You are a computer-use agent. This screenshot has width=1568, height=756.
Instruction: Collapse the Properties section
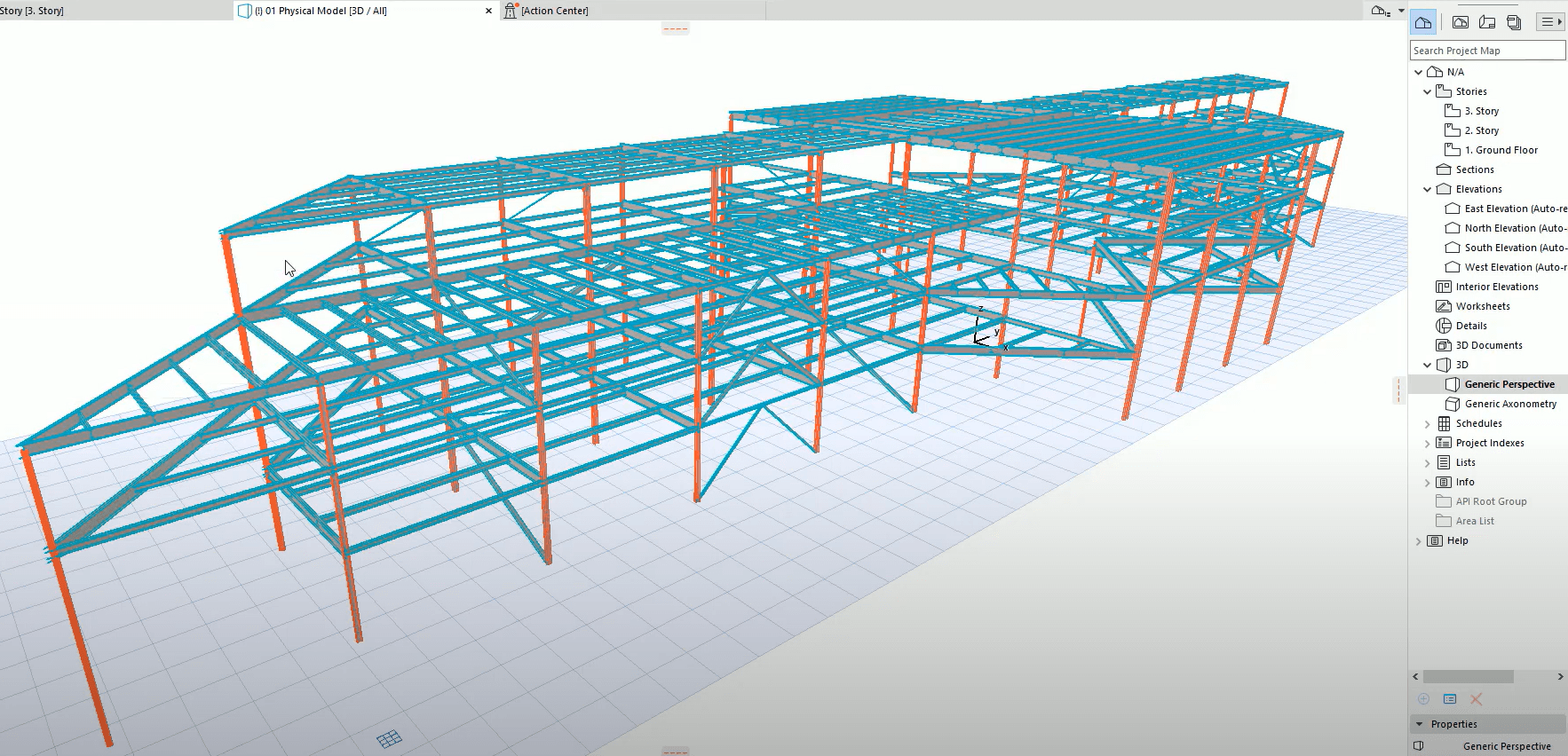[1420, 724]
